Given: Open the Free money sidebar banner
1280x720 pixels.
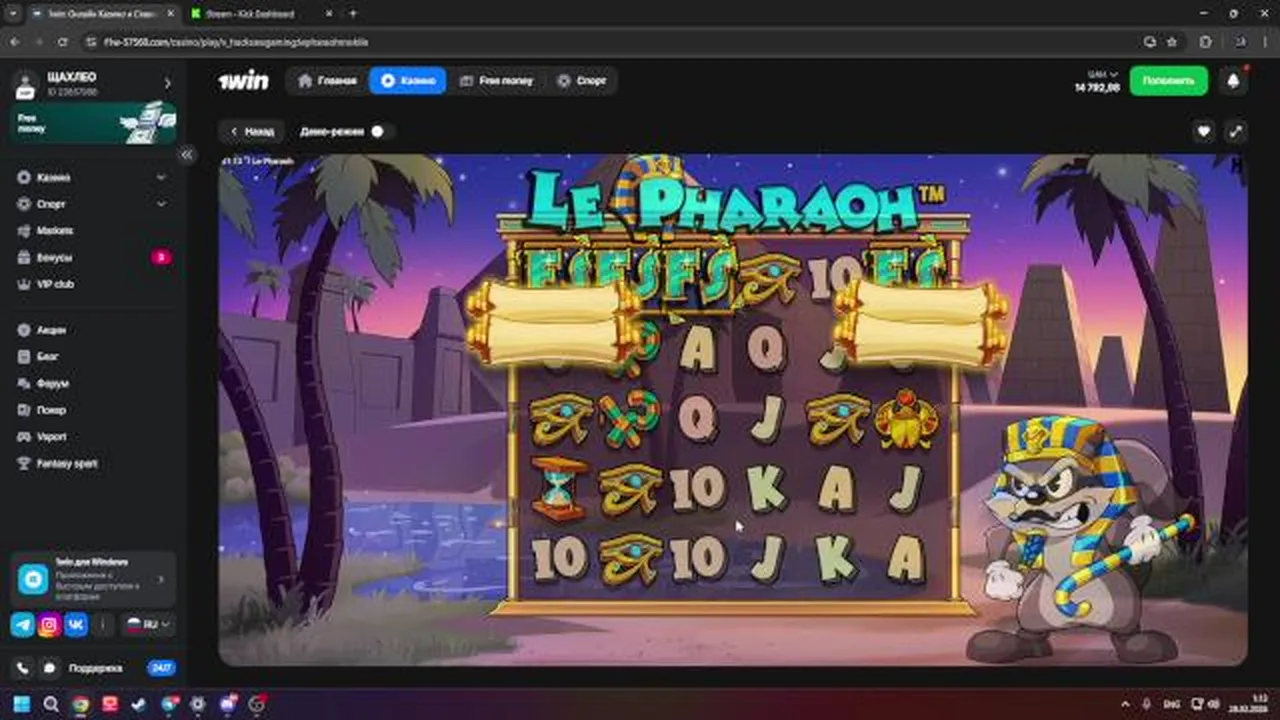Looking at the screenshot, I should 93,124.
